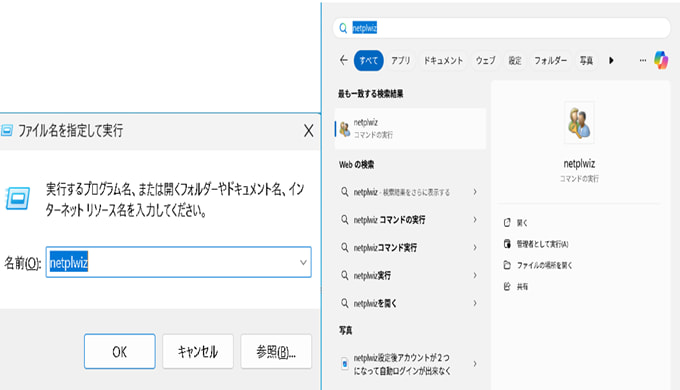Go back with the left arrow
The height and width of the screenshot is (390, 680).
[x=343, y=60]
